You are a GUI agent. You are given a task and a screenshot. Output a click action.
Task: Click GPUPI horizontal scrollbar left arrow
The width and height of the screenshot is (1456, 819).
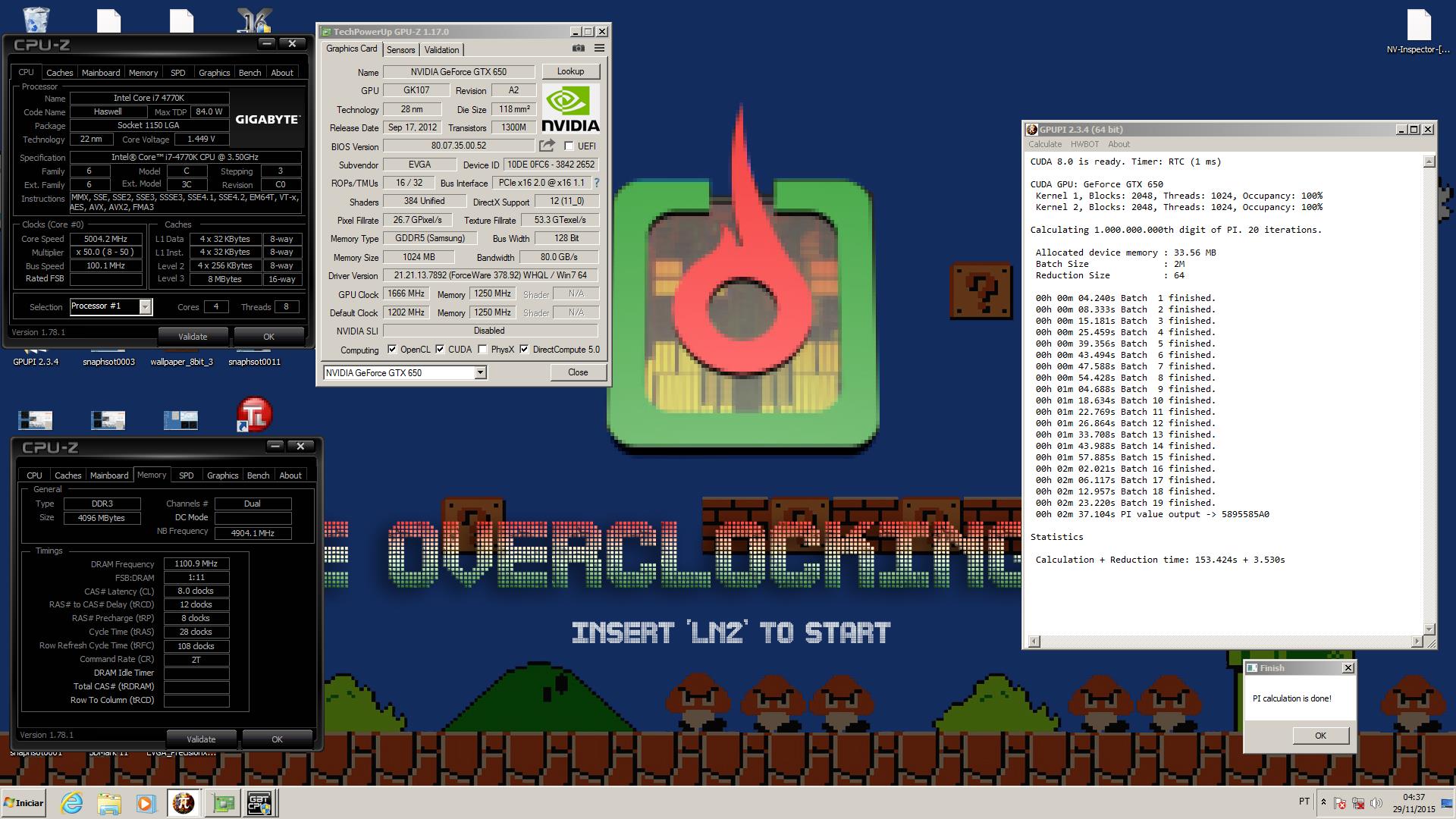point(1033,642)
